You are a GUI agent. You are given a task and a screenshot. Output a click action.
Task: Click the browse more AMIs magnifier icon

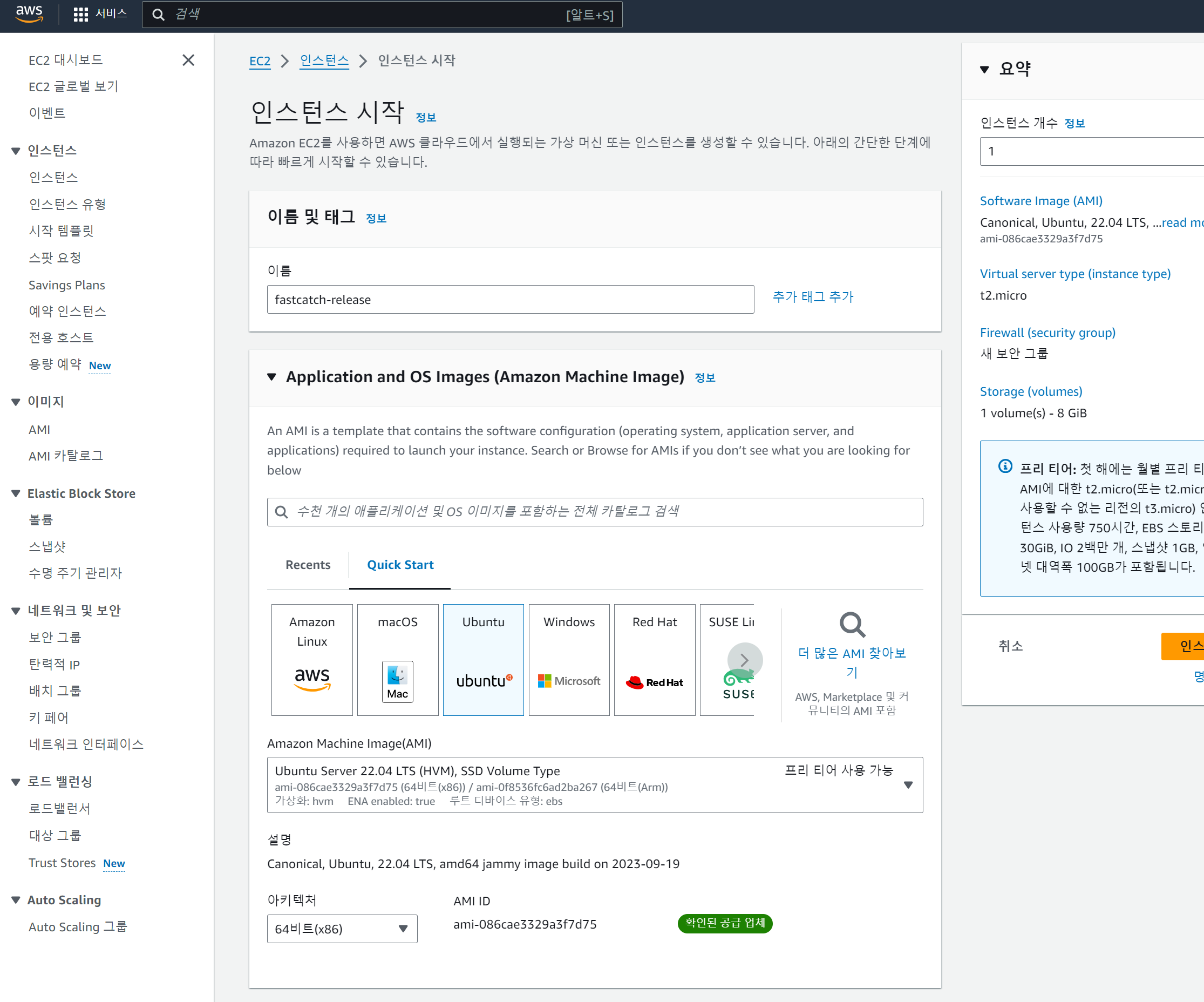852,625
